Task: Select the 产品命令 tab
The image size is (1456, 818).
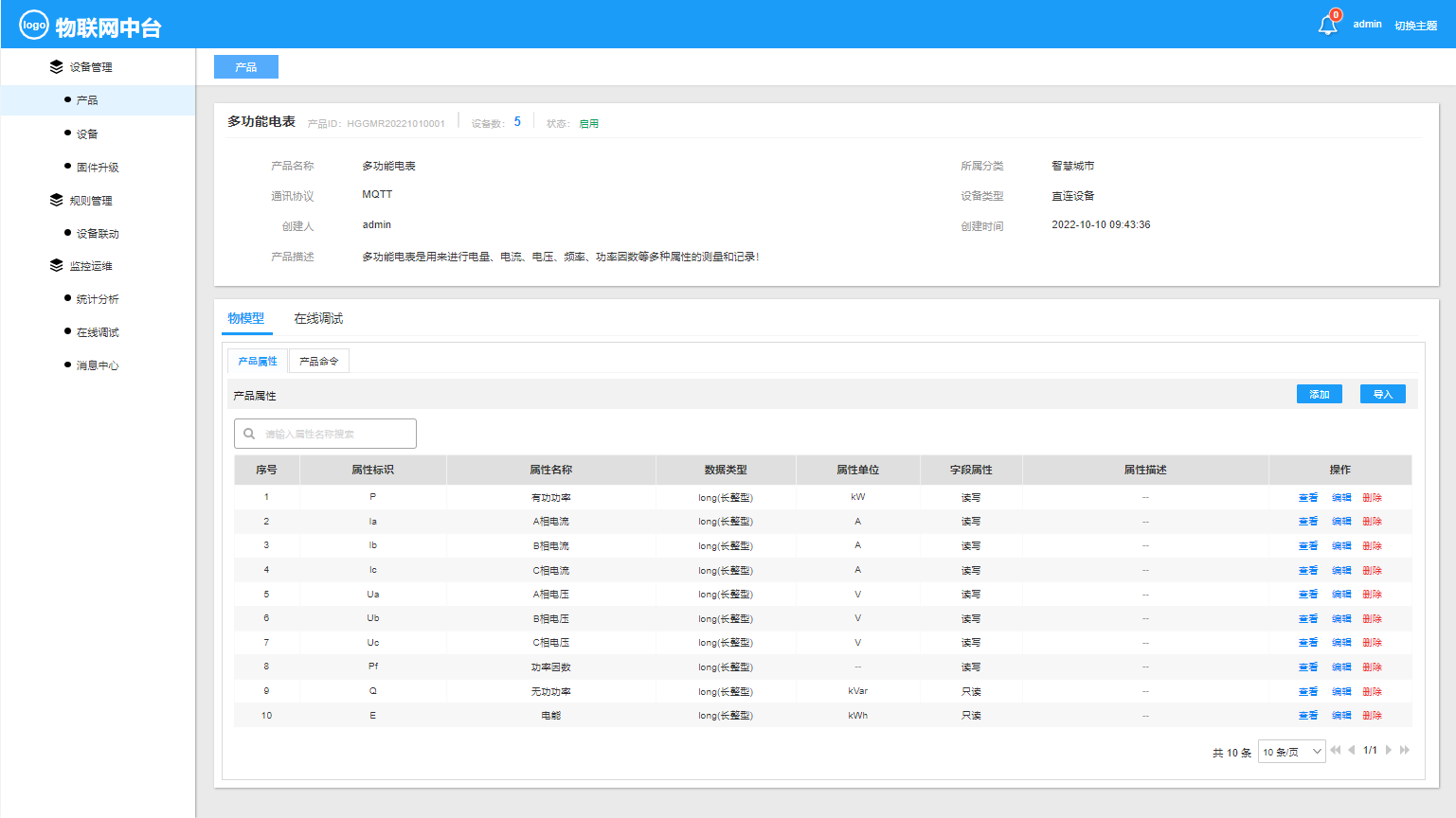Action: pyautogui.click(x=318, y=361)
